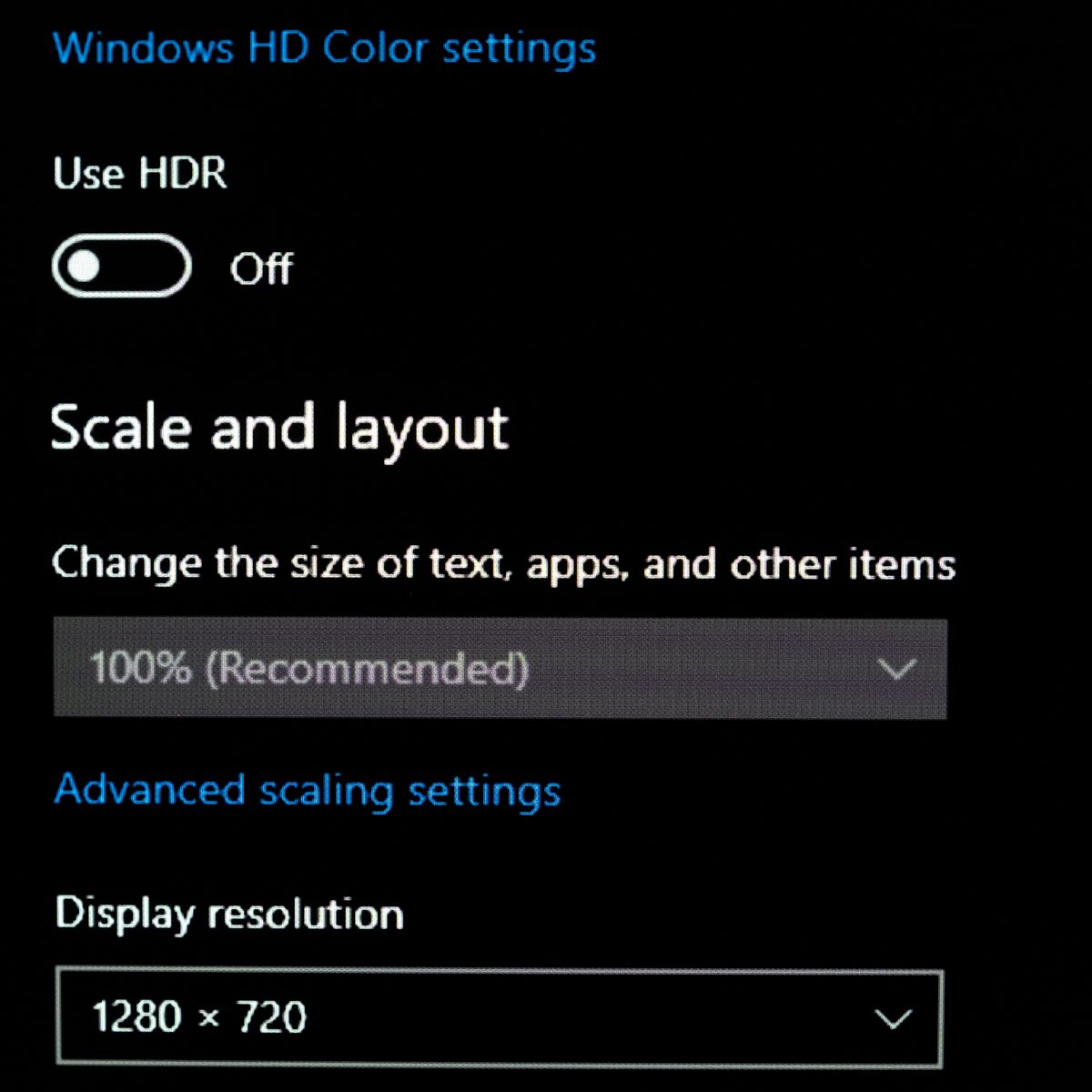
Task: Click the Scale and layout heading
Action: [279, 429]
